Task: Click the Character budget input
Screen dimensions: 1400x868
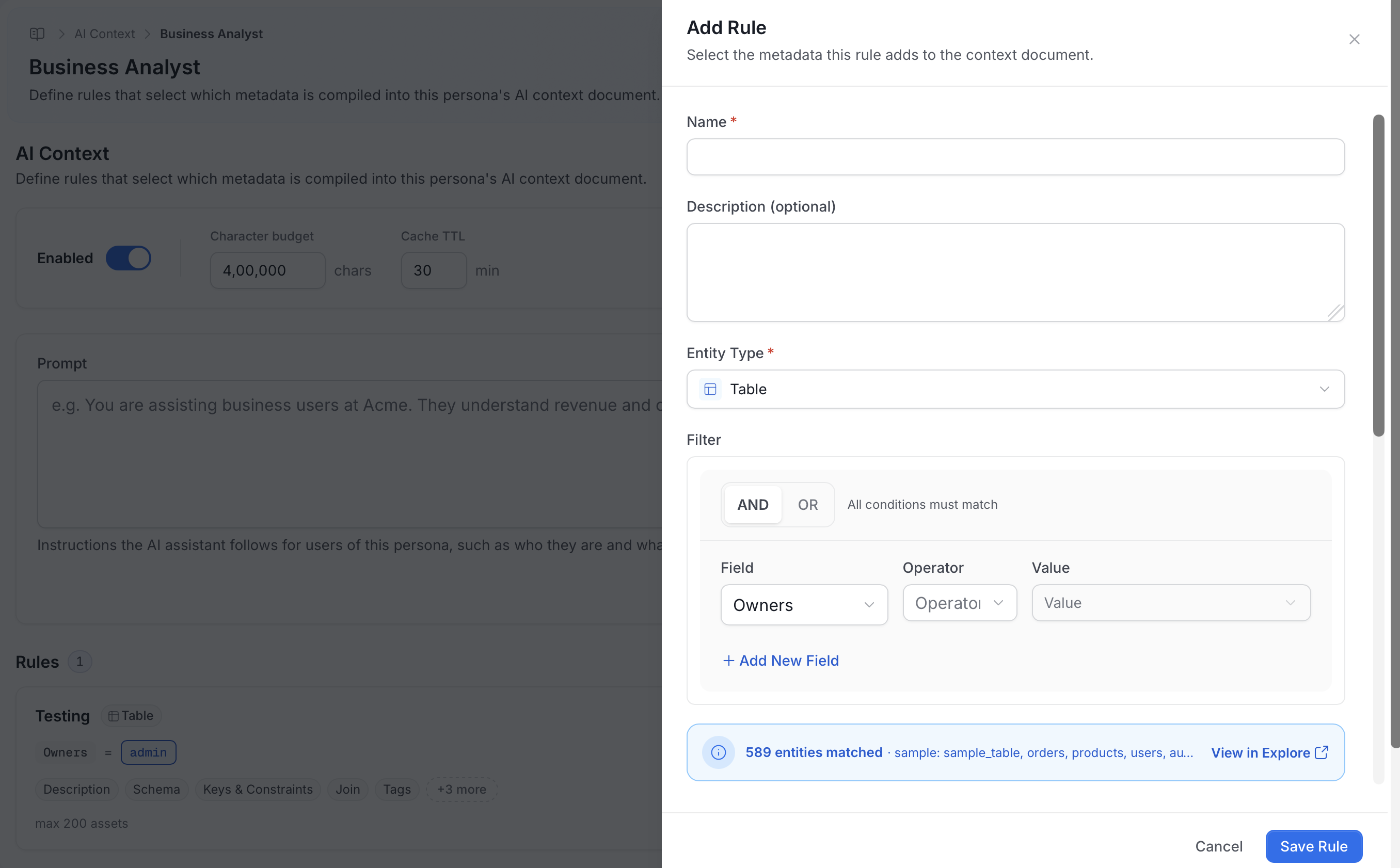Action: click(267, 270)
